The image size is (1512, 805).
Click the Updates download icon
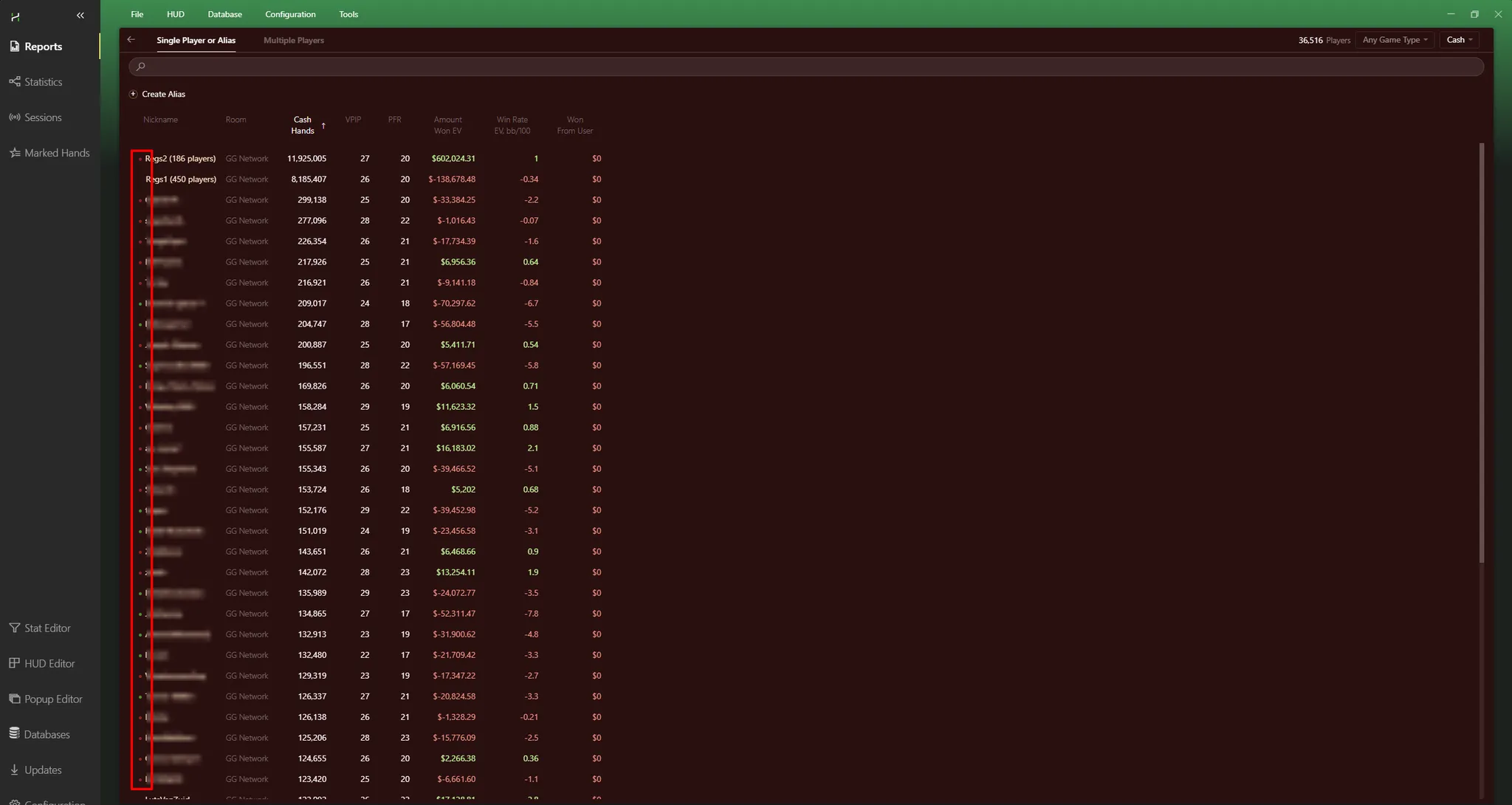tap(15, 770)
